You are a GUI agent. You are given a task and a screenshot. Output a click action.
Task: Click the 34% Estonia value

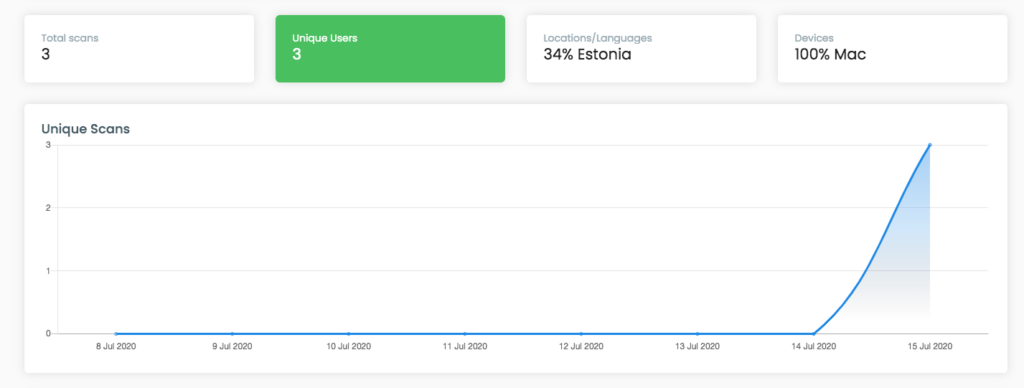coord(587,54)
